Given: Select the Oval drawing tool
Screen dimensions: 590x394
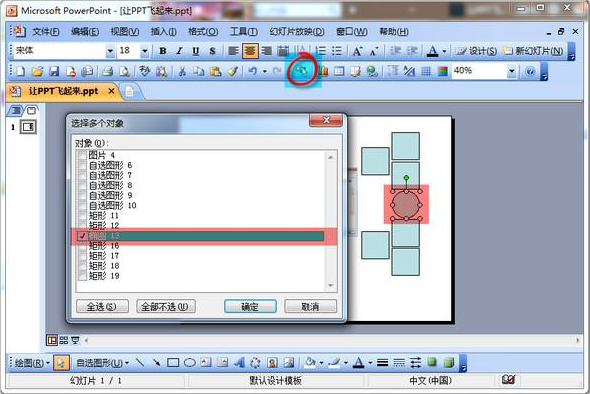Looking at the screenshot, I should tap(190, 363).
